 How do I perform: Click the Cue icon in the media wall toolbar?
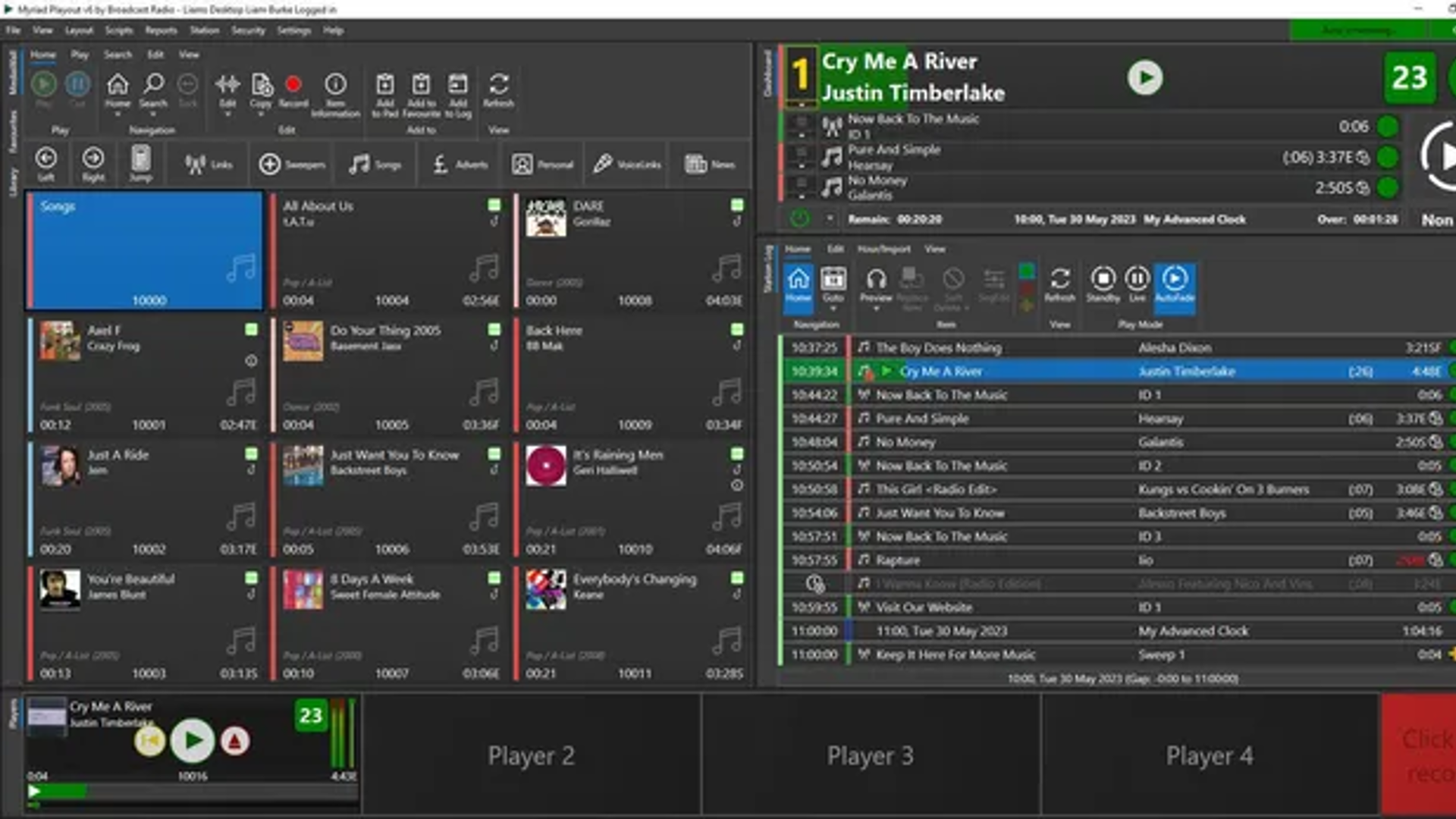click(x=77, y=89)
